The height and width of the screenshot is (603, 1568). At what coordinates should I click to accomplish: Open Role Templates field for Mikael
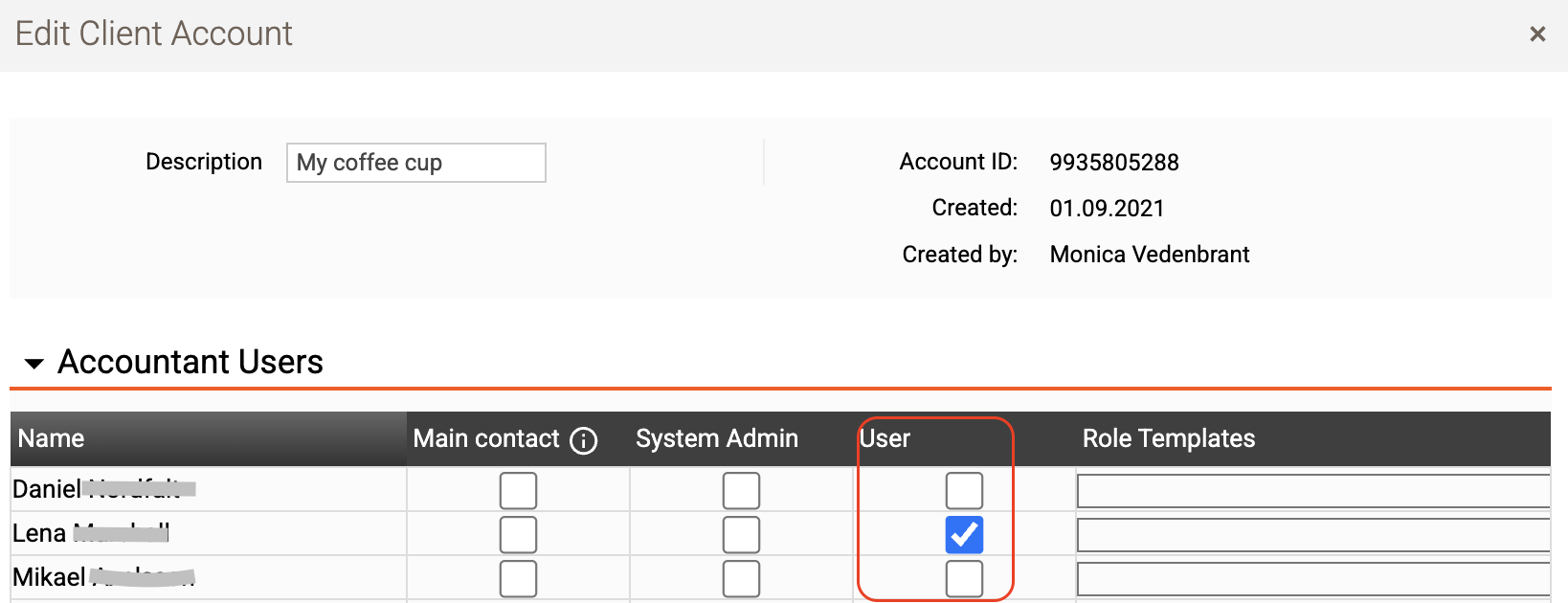(1312, 579)
